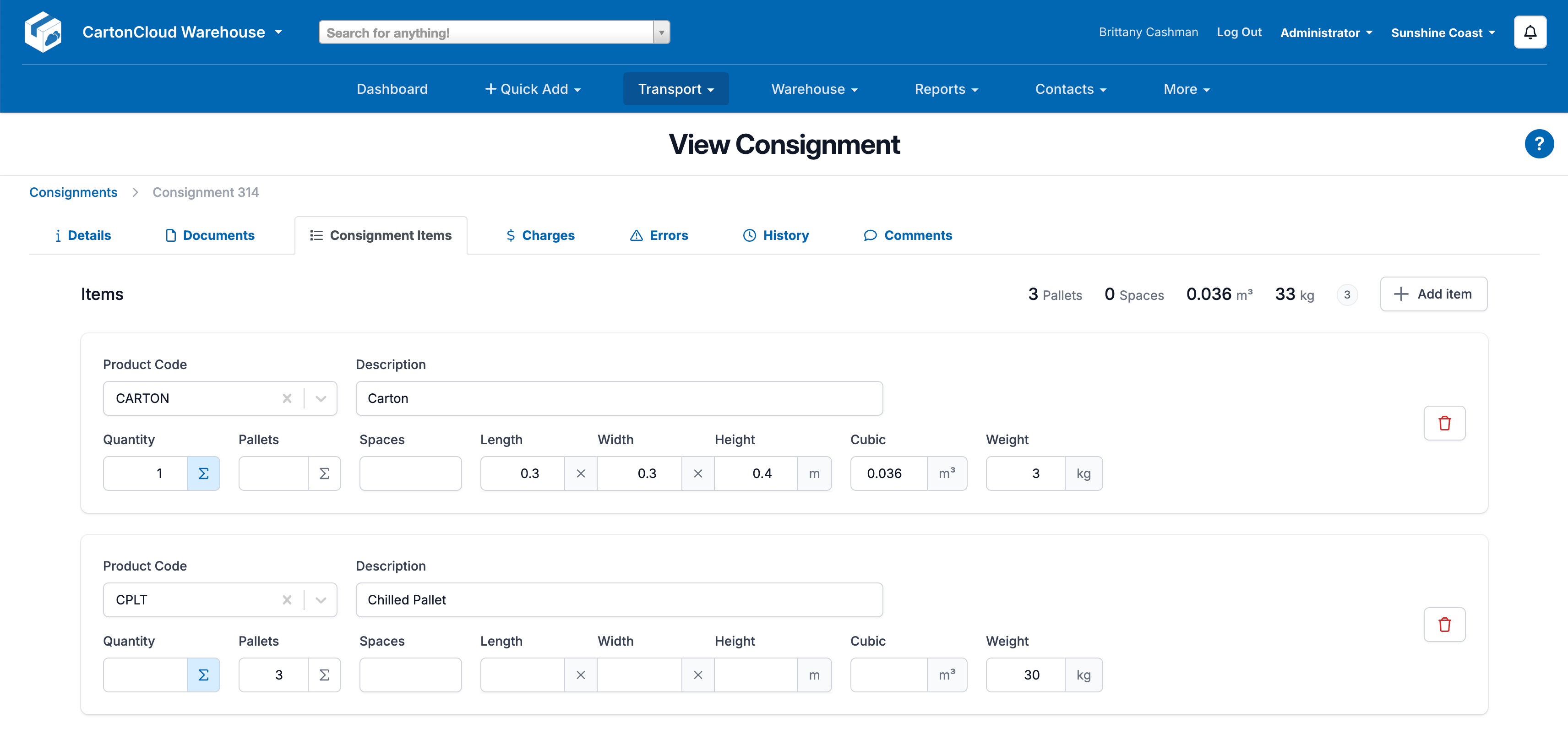Clear the CARTON product code with the X
The width and height of the screenshot is (1568, 729).
point(287,398)
